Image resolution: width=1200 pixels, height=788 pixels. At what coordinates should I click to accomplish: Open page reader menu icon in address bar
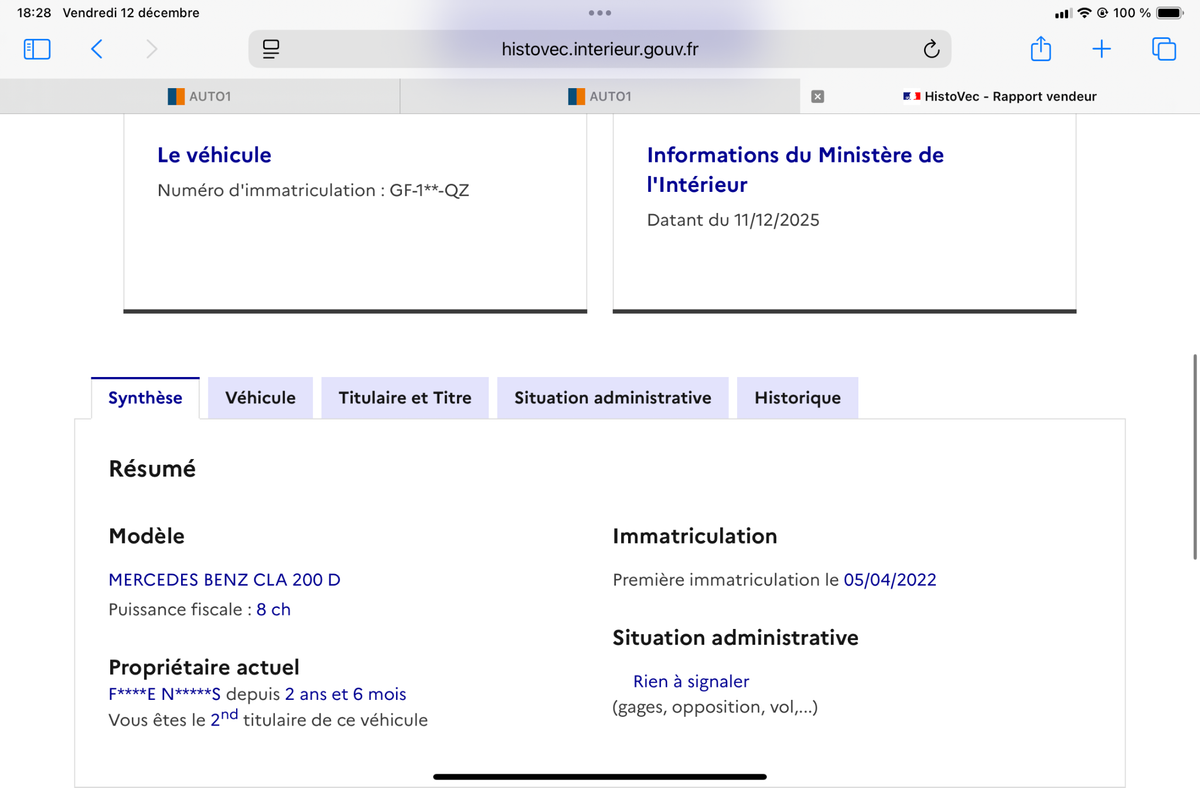[271, 49]
